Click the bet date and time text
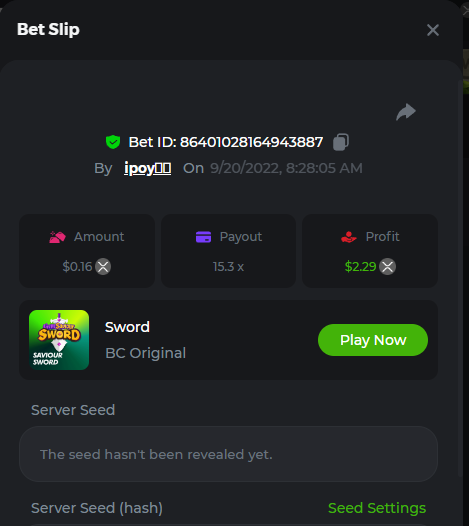 point(286,168)
